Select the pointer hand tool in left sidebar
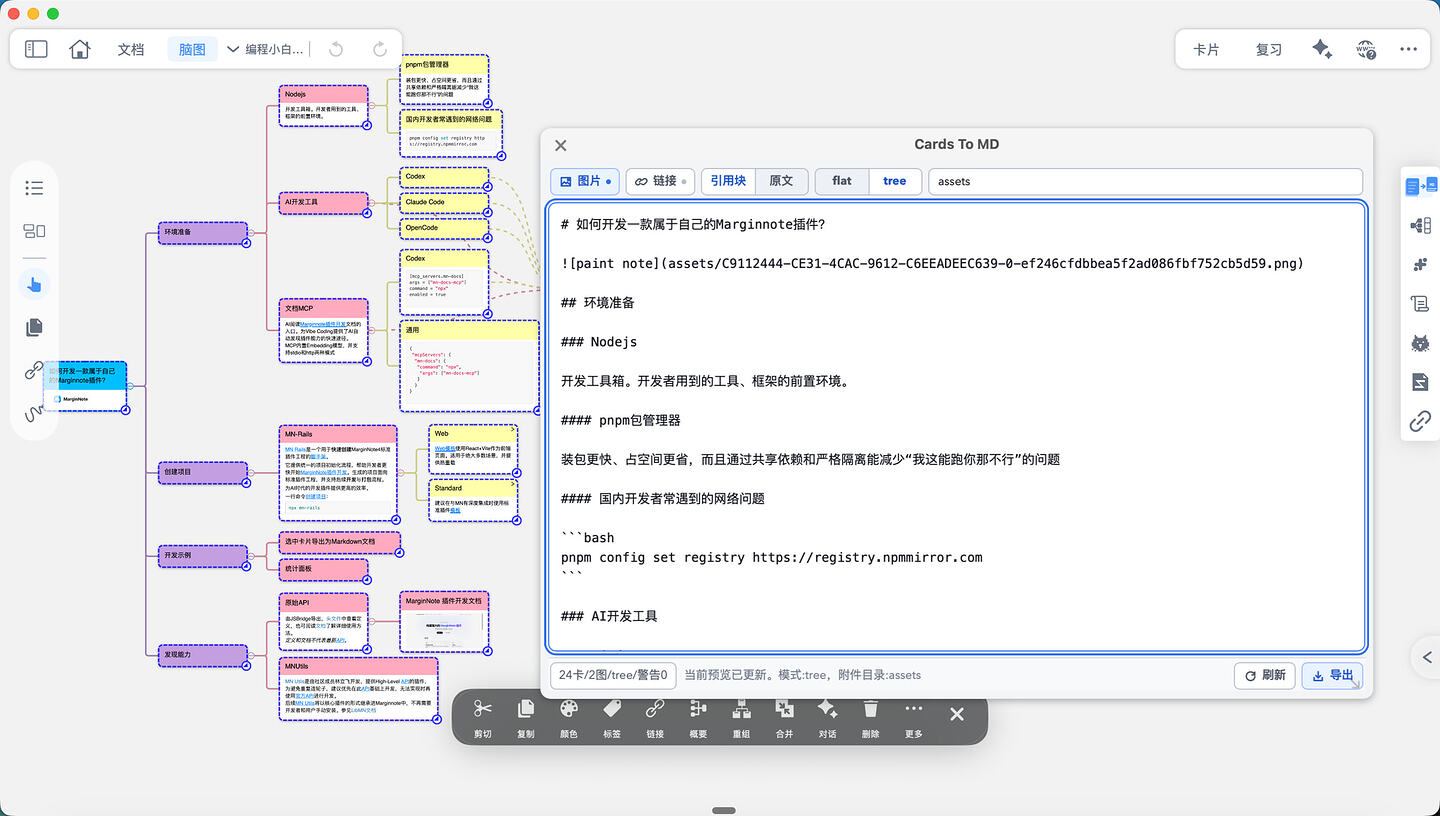 pyautogui.click(x=35, y=285)
